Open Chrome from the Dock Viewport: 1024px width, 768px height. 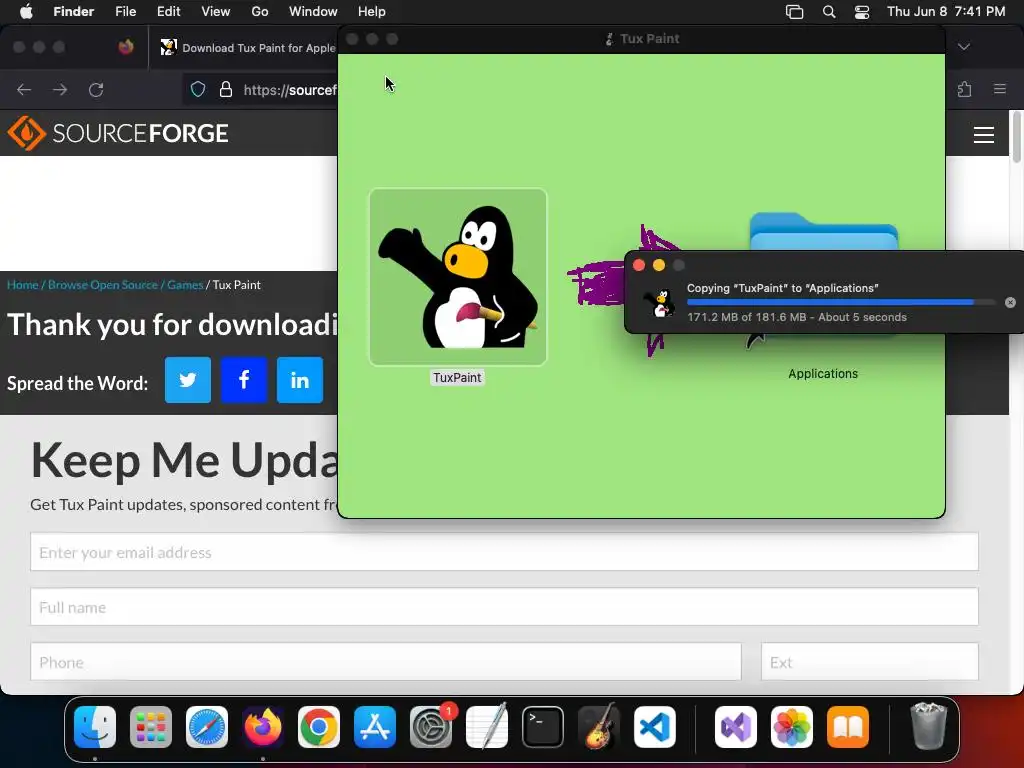click(x=319, y=727)
